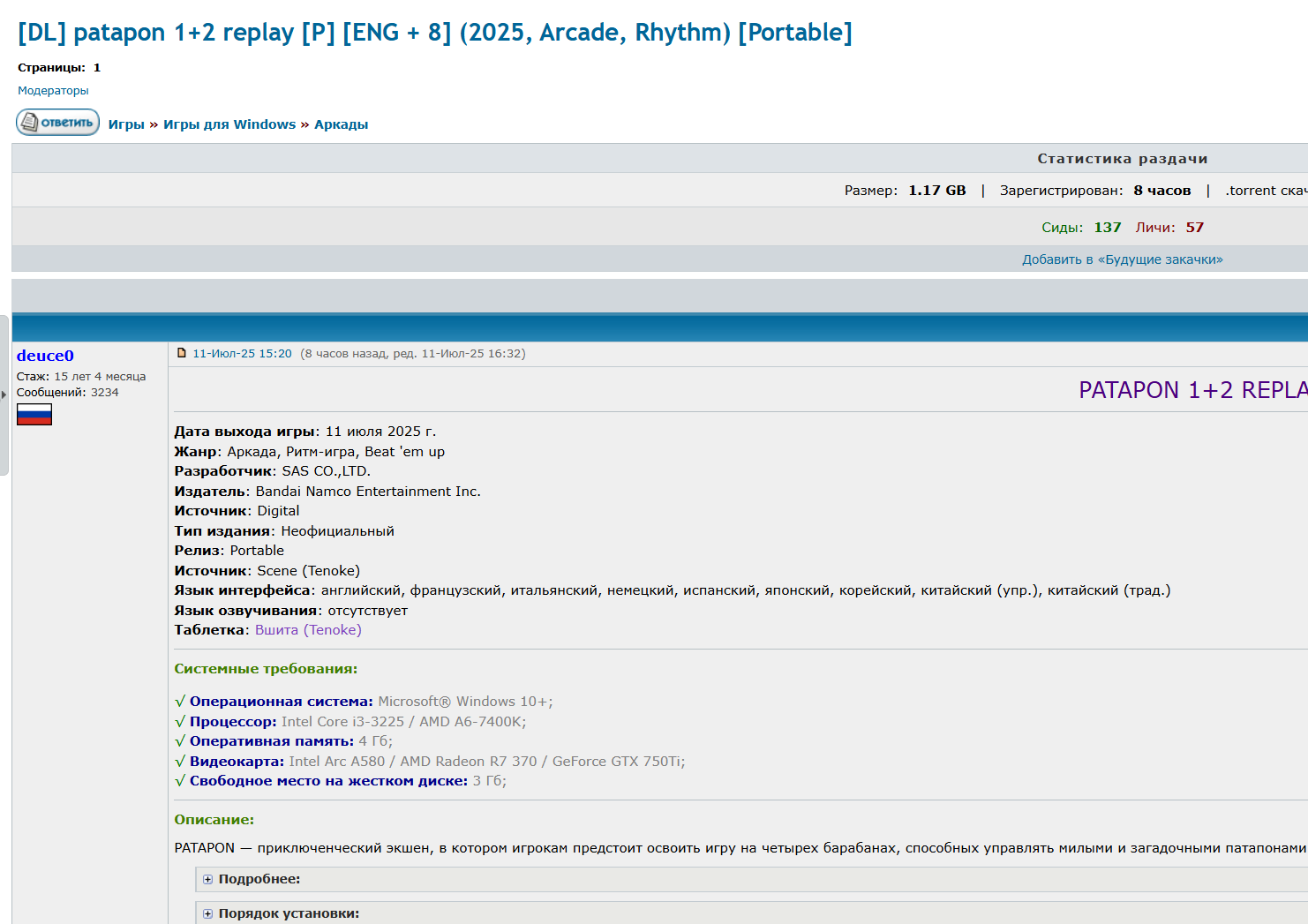Click the Издатель Bandai Namco line
This screenshot has height=924, width=1308.
coord(327,492)
